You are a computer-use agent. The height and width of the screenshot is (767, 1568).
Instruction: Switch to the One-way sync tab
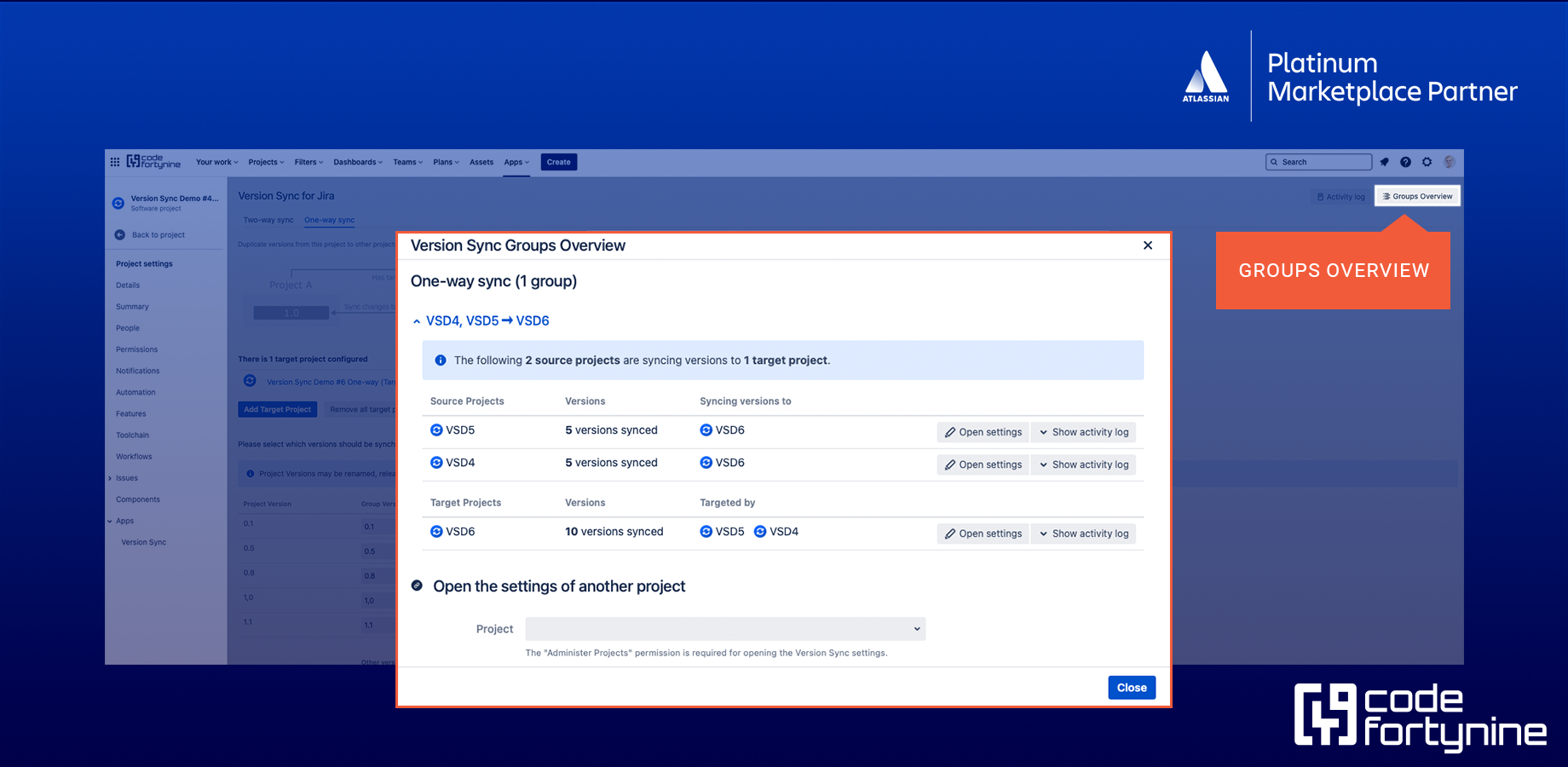[x=330, y=220]
